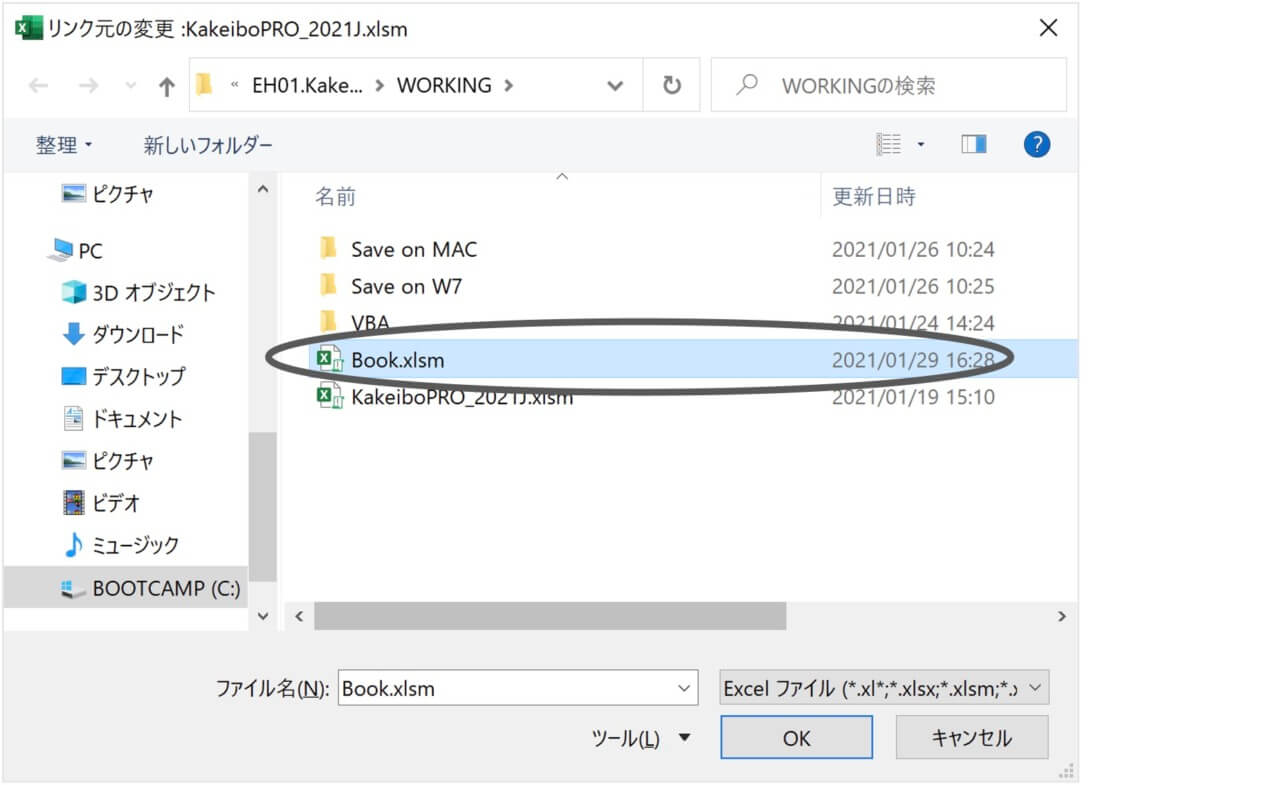Click horizontal scrollbar right arrow
Image resolution: width=1280 pixels, height=785 pixels.
point(1062,617)
